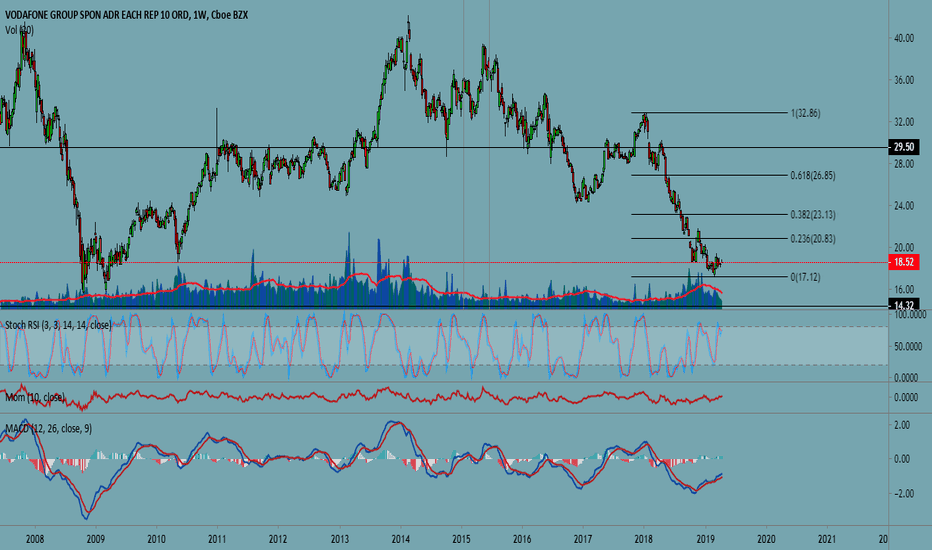Select the -2.00 MACD scale value
Viewport: 932px width, 550px height.
902,494
